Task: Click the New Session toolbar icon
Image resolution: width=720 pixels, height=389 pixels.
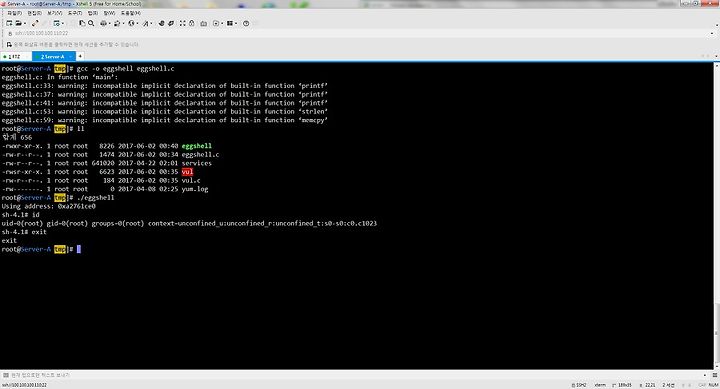Action: 9,23
